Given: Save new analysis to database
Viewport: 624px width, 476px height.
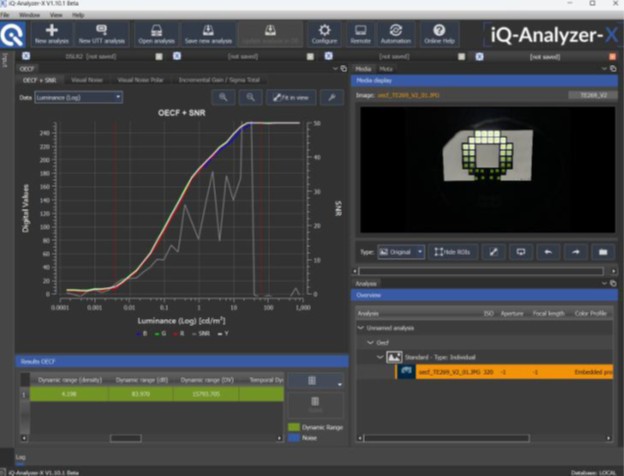Looking at the screenshot, I should 208,34.
